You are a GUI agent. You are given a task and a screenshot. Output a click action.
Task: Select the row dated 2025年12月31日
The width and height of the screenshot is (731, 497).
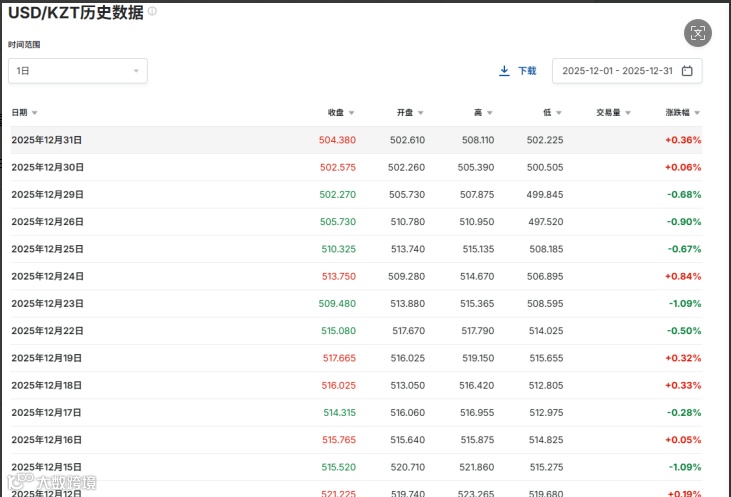357,140
